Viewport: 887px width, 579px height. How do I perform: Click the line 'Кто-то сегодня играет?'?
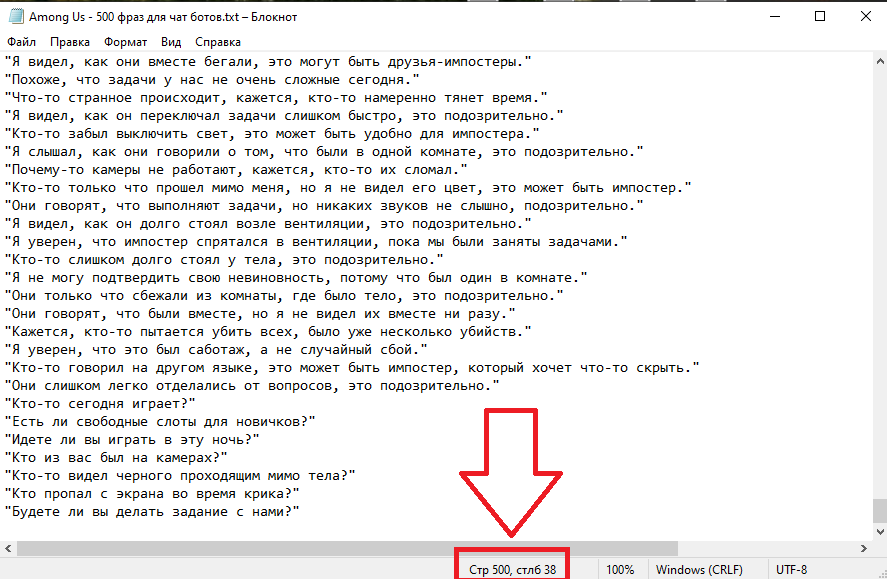tap(100, 403)
